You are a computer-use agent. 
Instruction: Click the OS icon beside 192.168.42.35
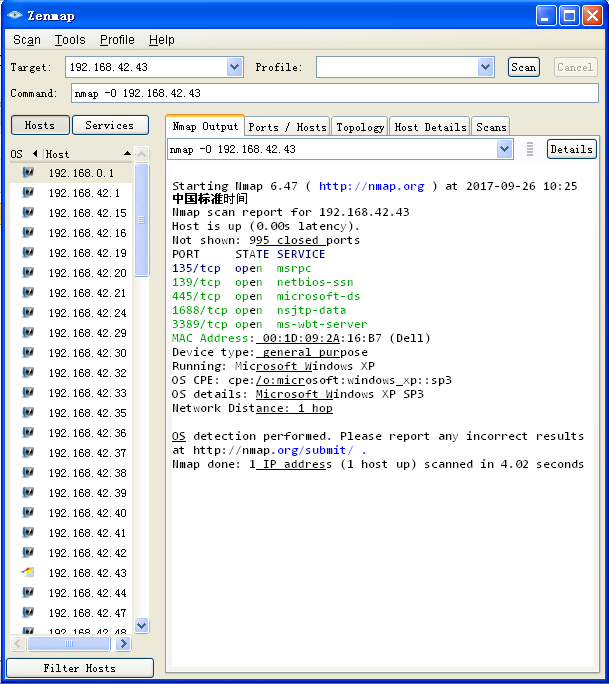tap(28, 412)
